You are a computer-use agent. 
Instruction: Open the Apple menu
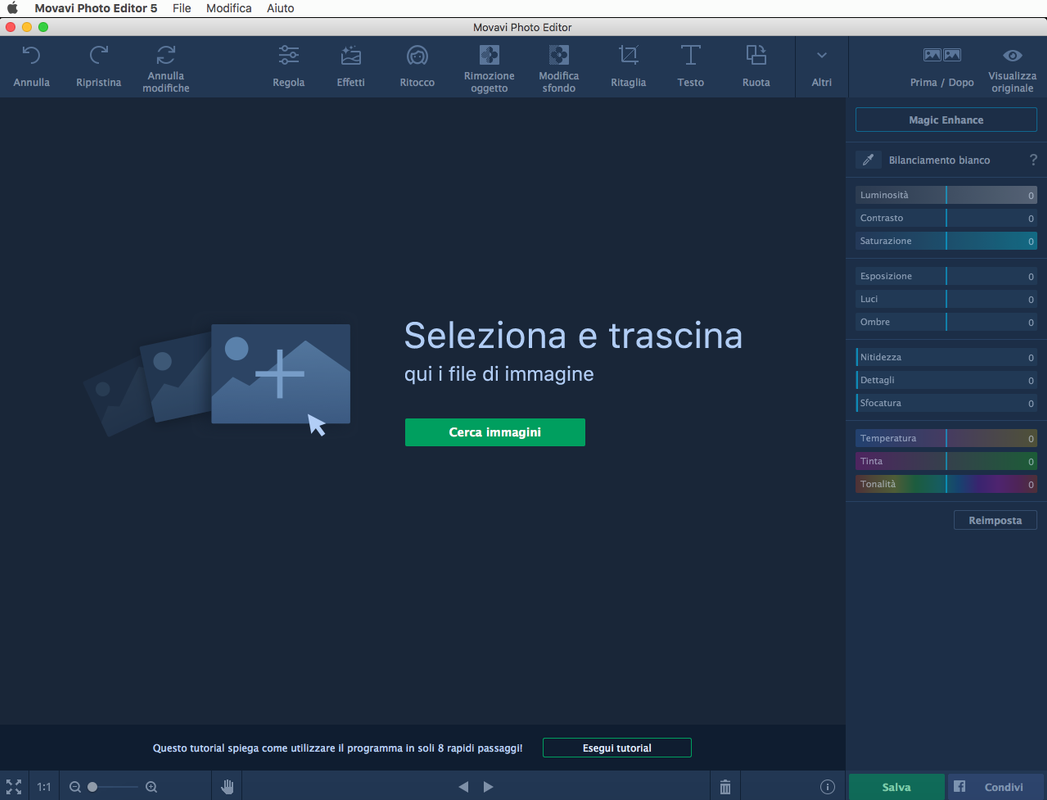click(13, 8)
